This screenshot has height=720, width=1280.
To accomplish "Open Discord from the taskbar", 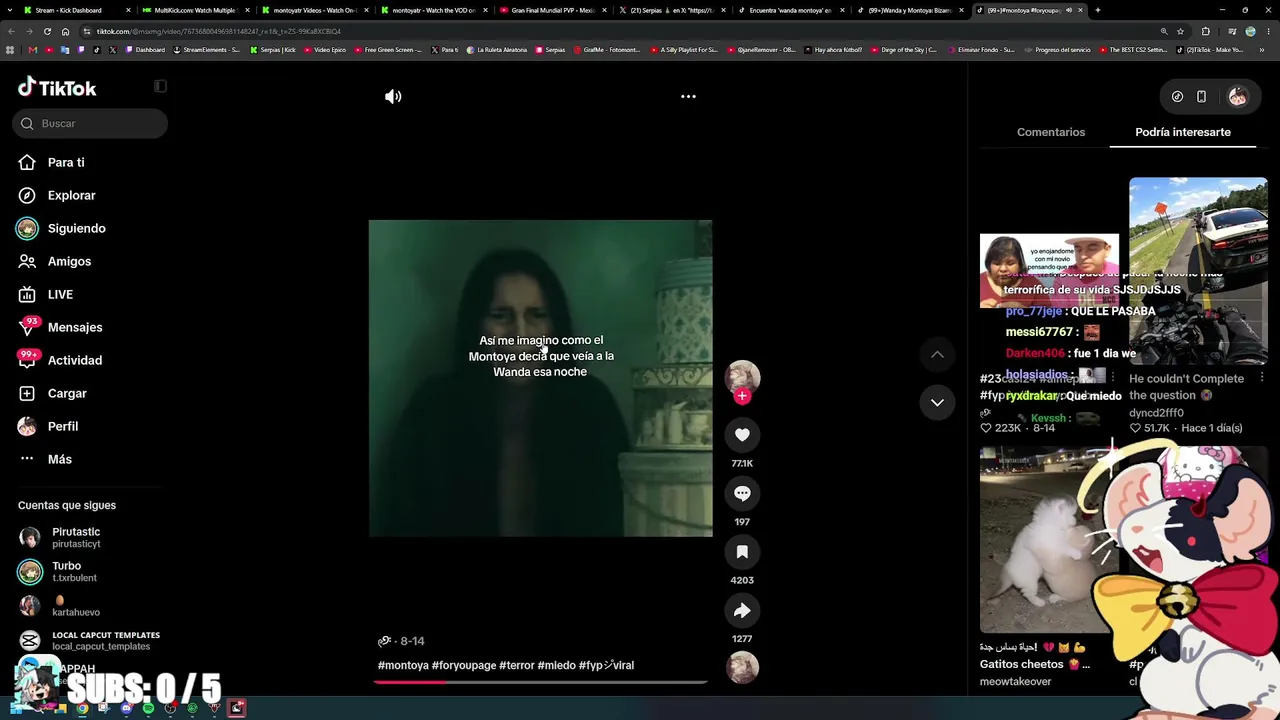I will click(x=126, y=709).
